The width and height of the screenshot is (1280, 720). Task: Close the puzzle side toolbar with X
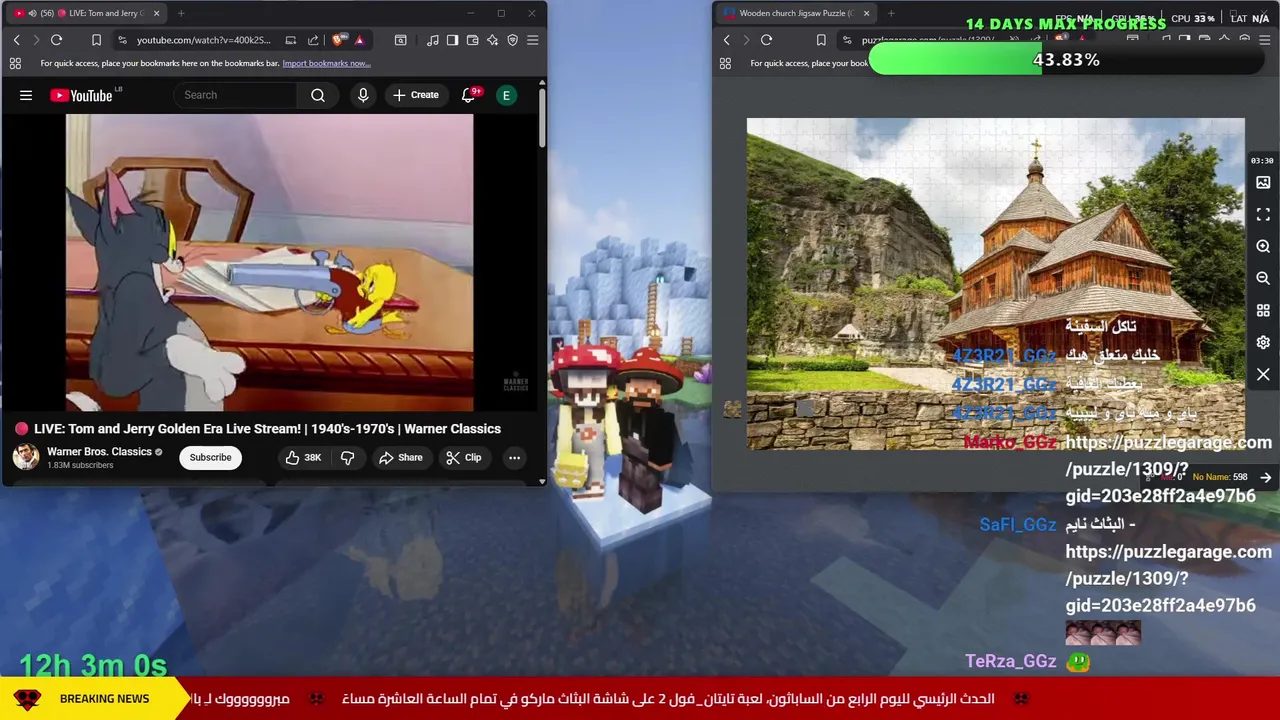[1263, 375]
